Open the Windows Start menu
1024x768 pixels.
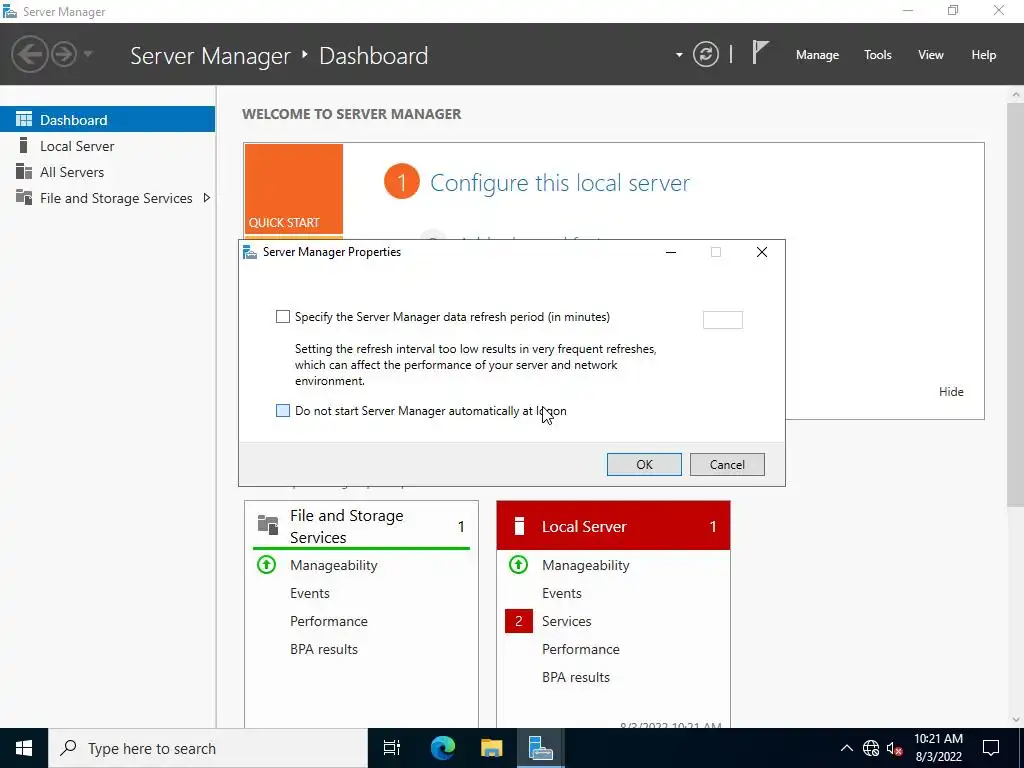24,748
